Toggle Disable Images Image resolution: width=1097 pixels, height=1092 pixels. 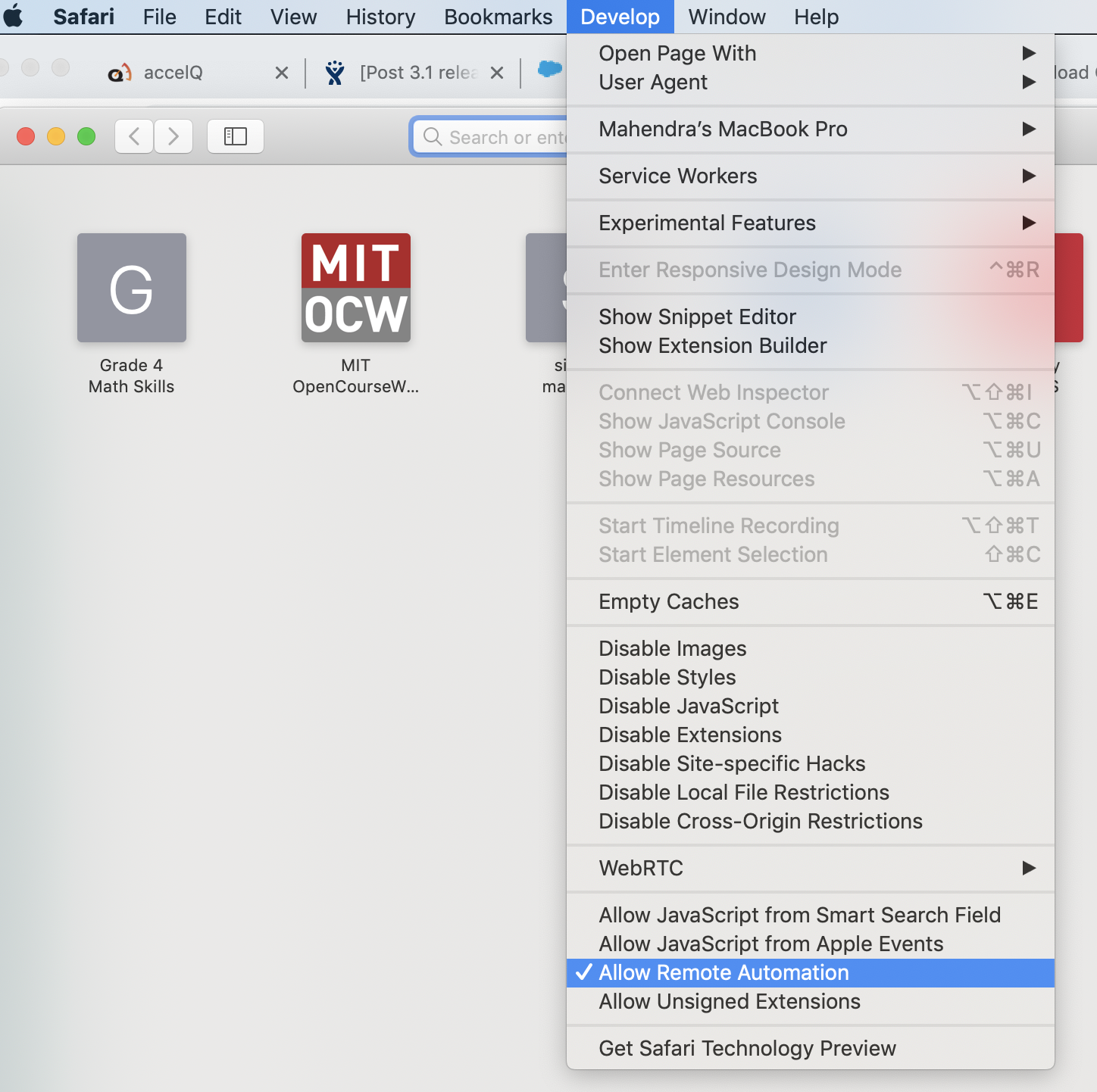tap(811, 648)
